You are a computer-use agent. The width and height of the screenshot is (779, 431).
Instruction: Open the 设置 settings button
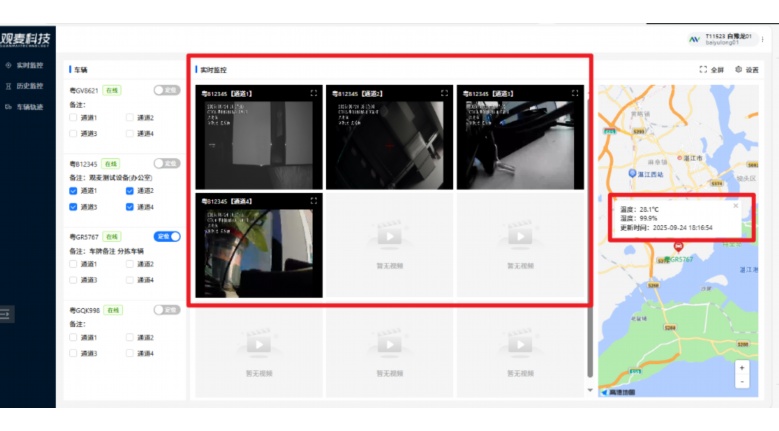point(747,70)
